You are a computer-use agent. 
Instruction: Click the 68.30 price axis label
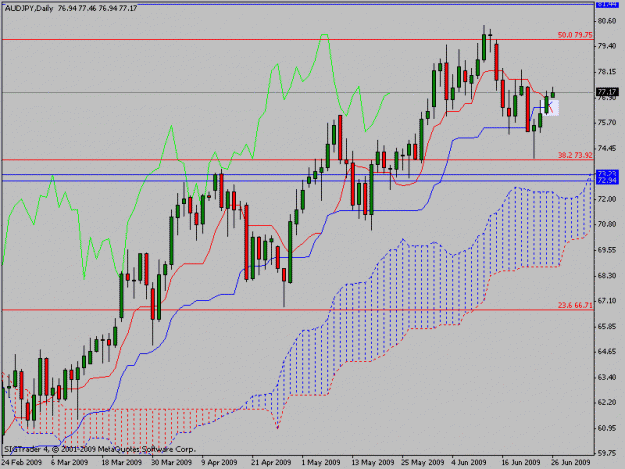pyautogui.click(x=607, y=275)
